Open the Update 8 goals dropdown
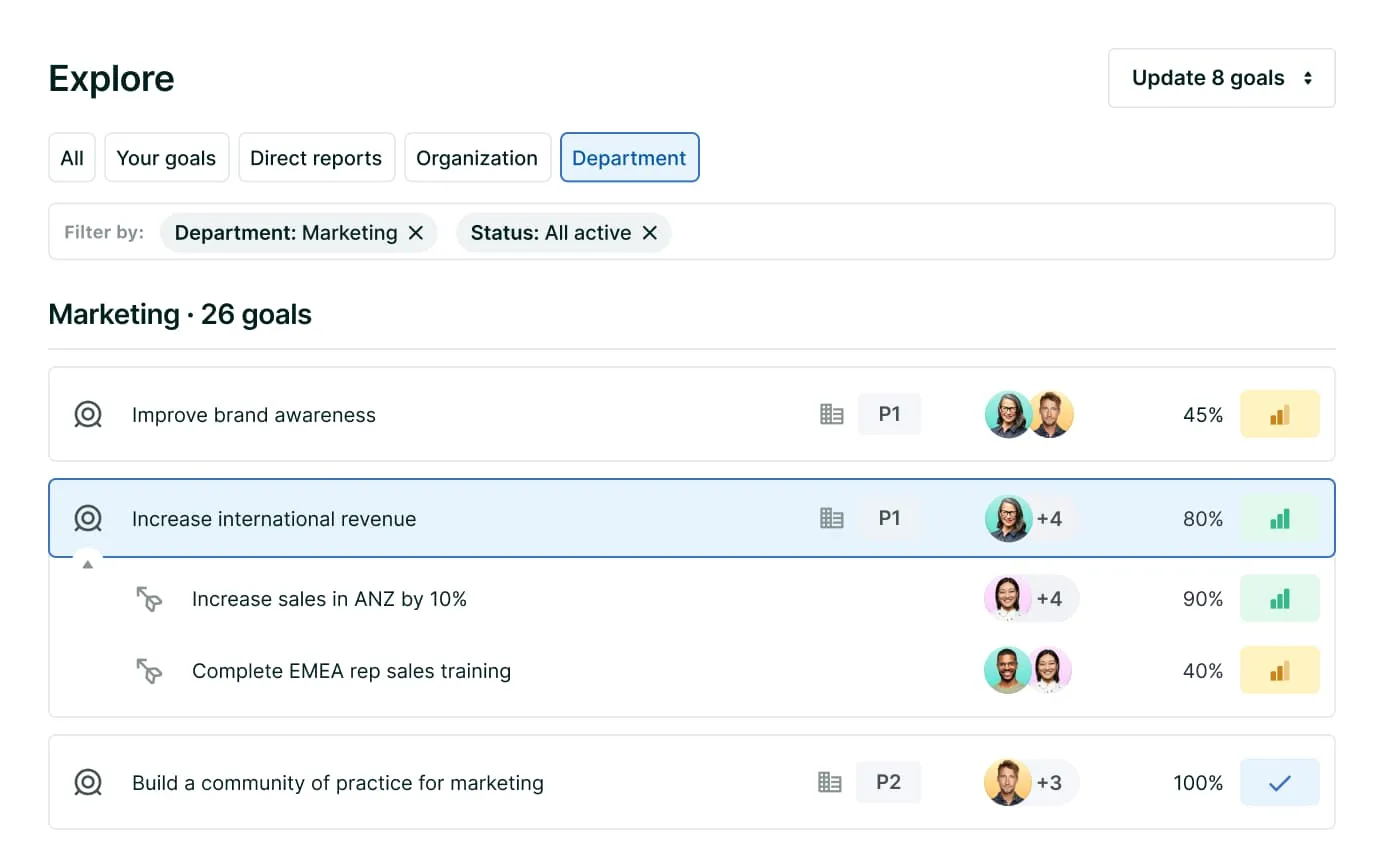This screenshot has height=856, width=1384. 1221,78
